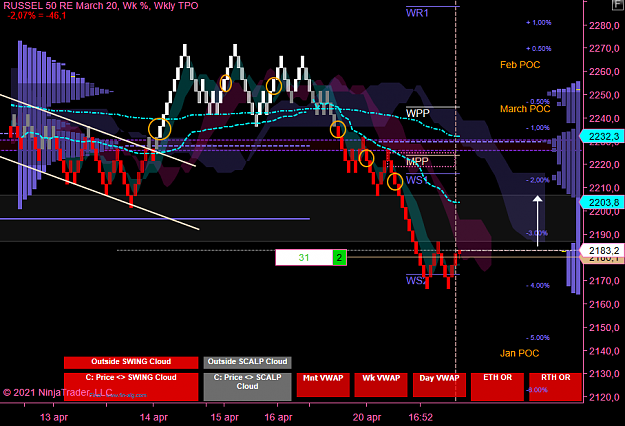Click the + 1.00% level label
The height and width of the screenshot is (426, 625).
click(x=539, y=23)
